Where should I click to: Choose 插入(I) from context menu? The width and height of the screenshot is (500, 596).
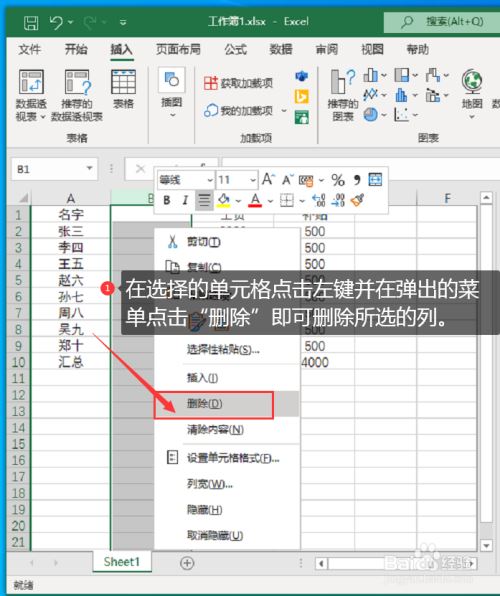(227, 377)
